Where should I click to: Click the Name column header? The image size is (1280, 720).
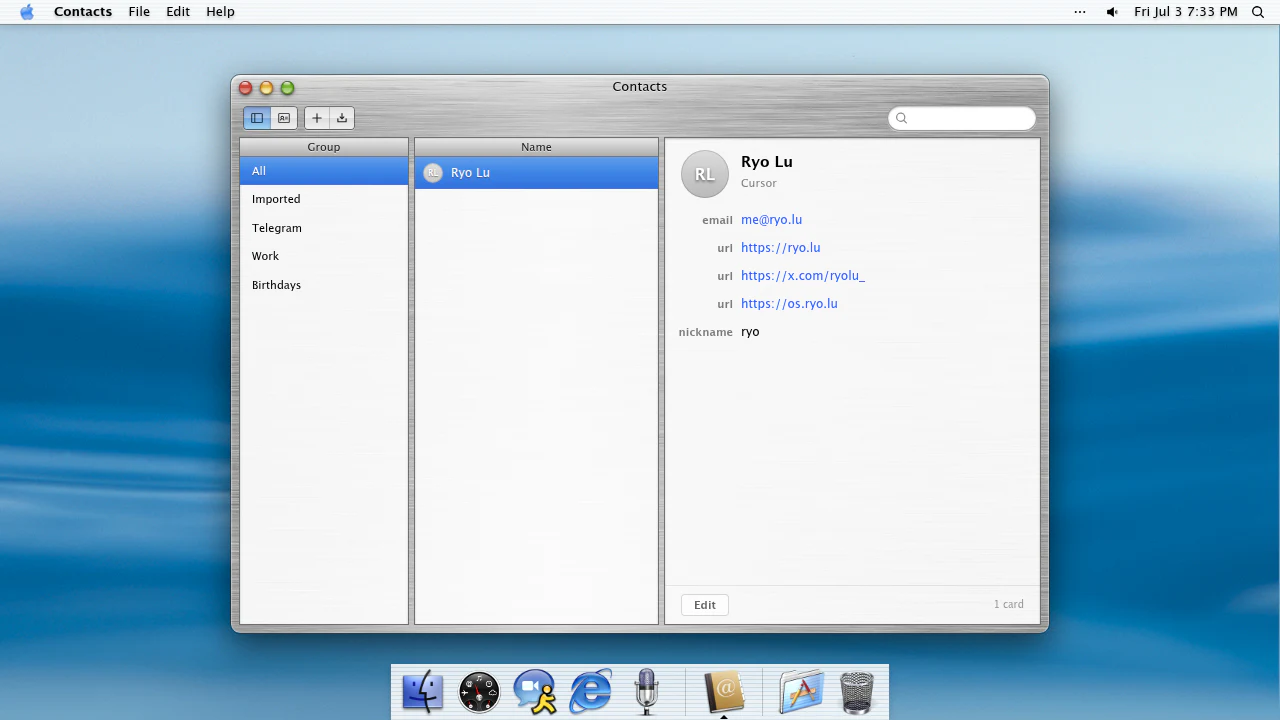pyautogui.click(x=536, y=147)
